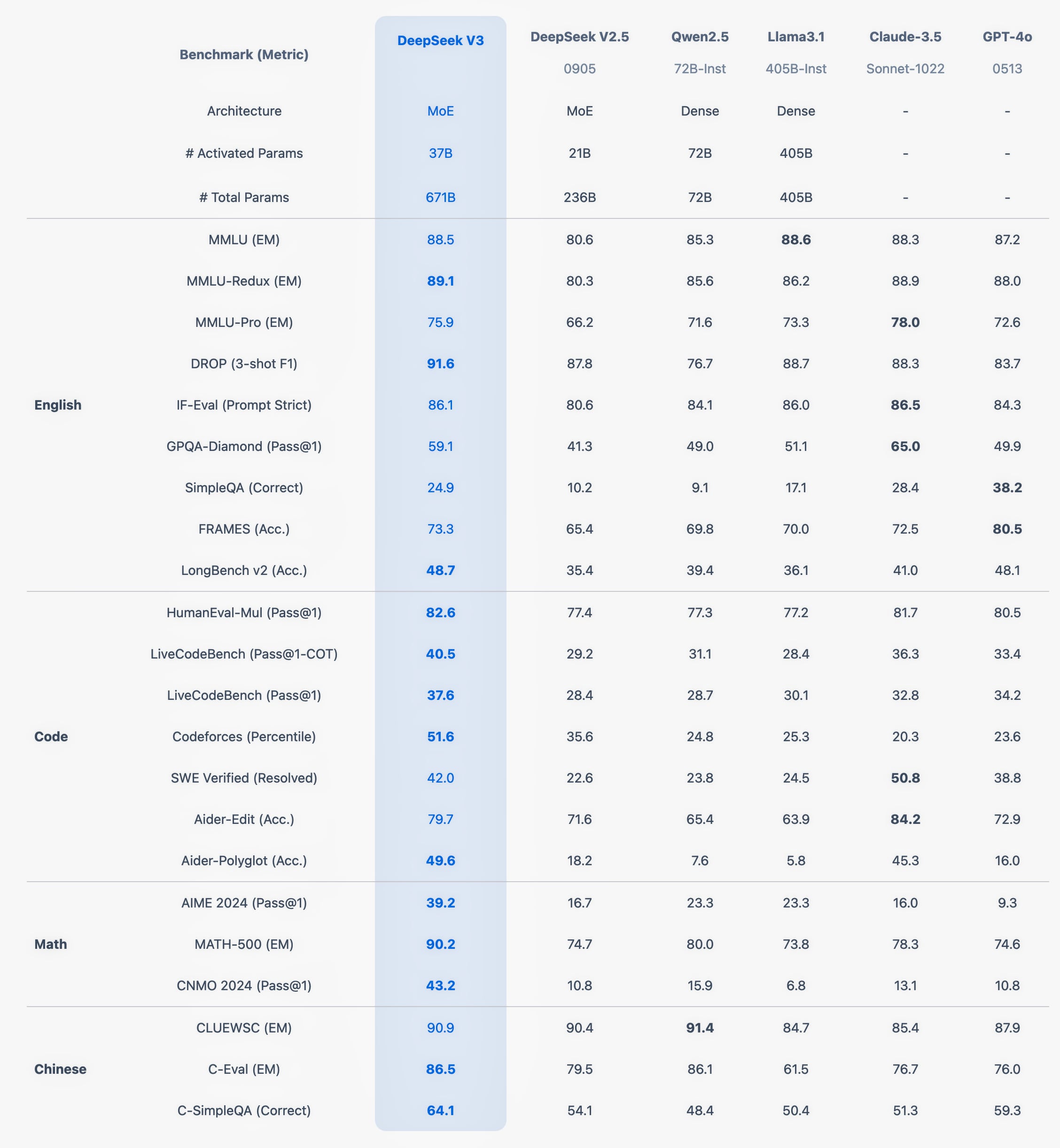Click the Chinese category label
This screenshot has height=1148, width=1060.
point(60,1069)
